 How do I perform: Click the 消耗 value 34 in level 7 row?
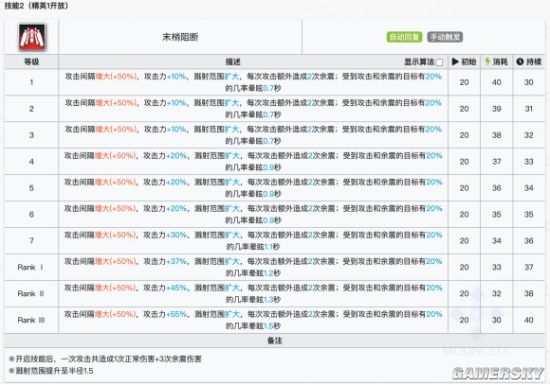coord(496,241)
